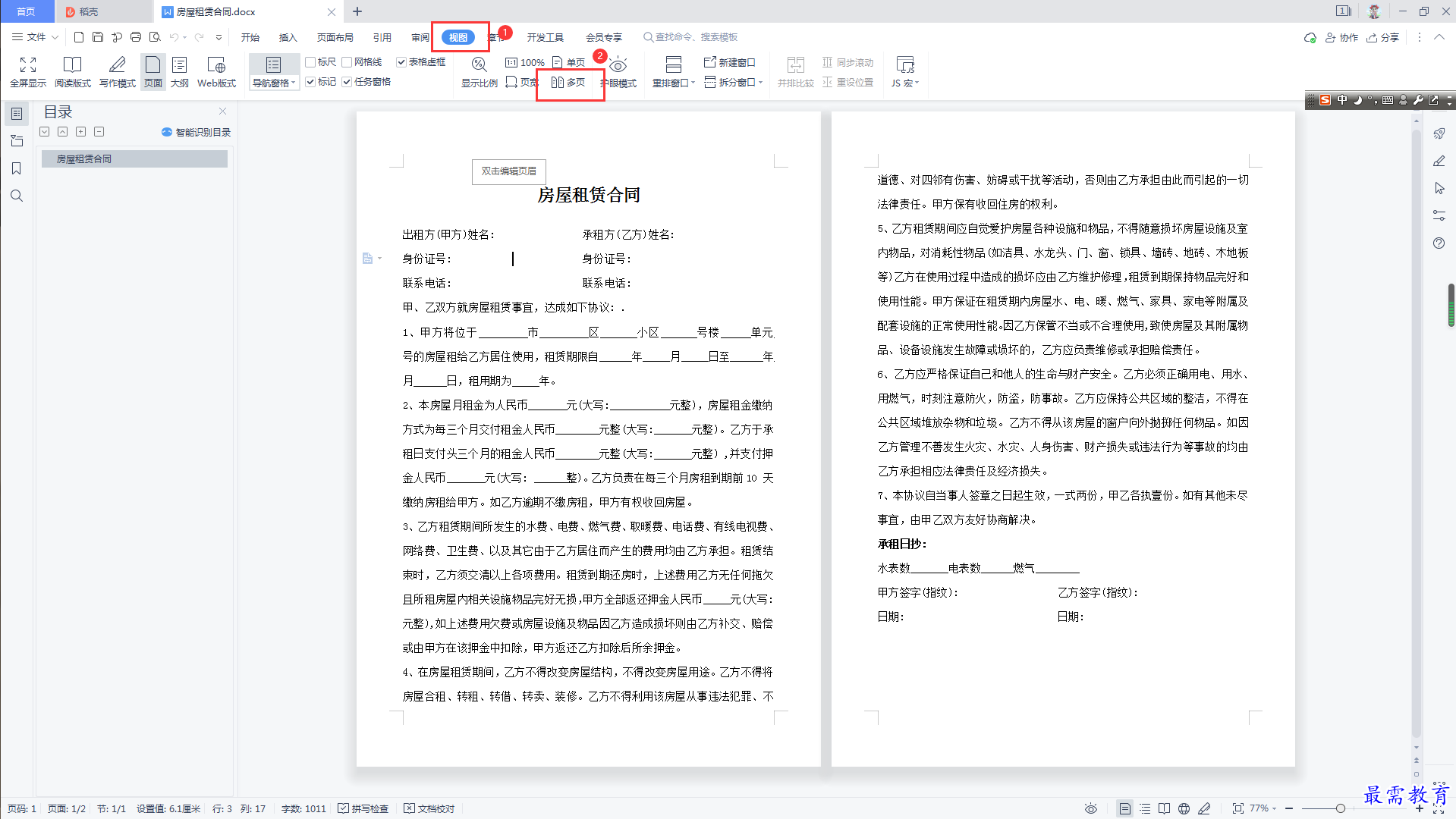
Task: Switch to Web layout view
Action: (216, 72)
